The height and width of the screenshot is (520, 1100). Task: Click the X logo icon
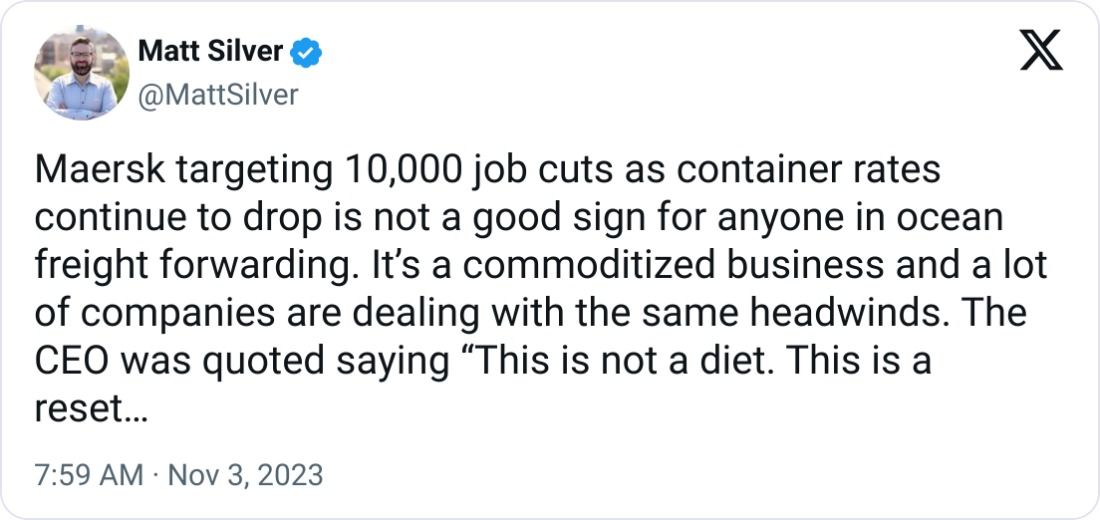coord(1041,51)
